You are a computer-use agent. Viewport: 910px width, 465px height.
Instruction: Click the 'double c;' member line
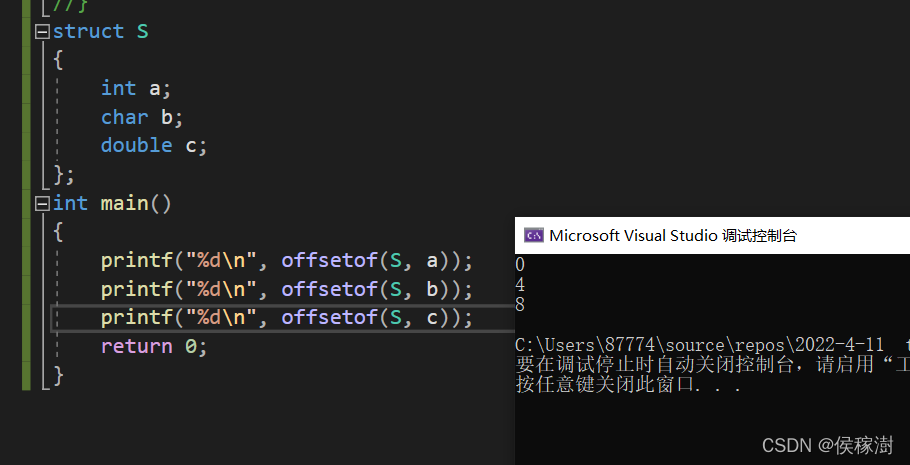pyautogui.click(x=154, y=146)
